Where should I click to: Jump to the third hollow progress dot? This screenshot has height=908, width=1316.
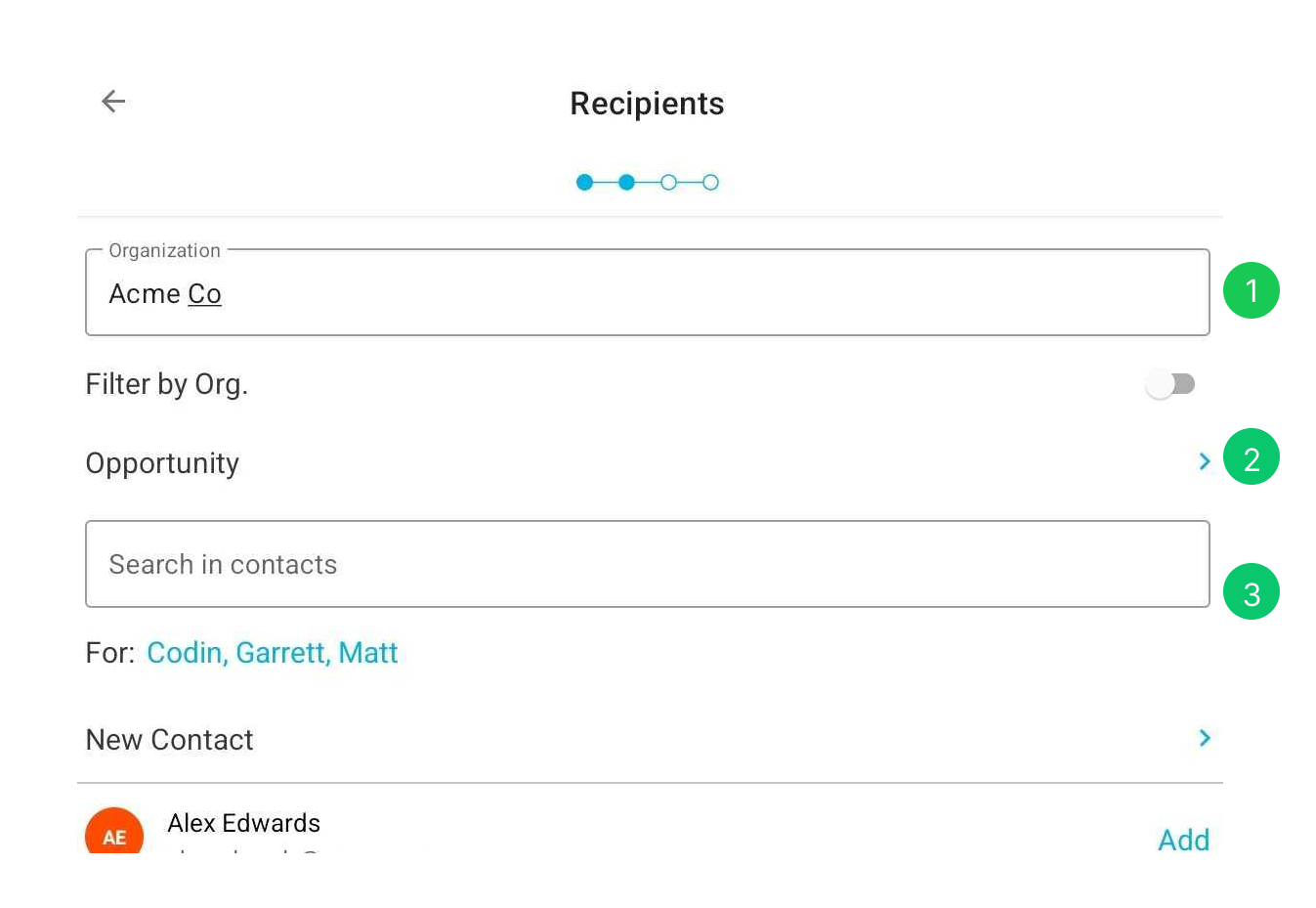tap(668, 182)
